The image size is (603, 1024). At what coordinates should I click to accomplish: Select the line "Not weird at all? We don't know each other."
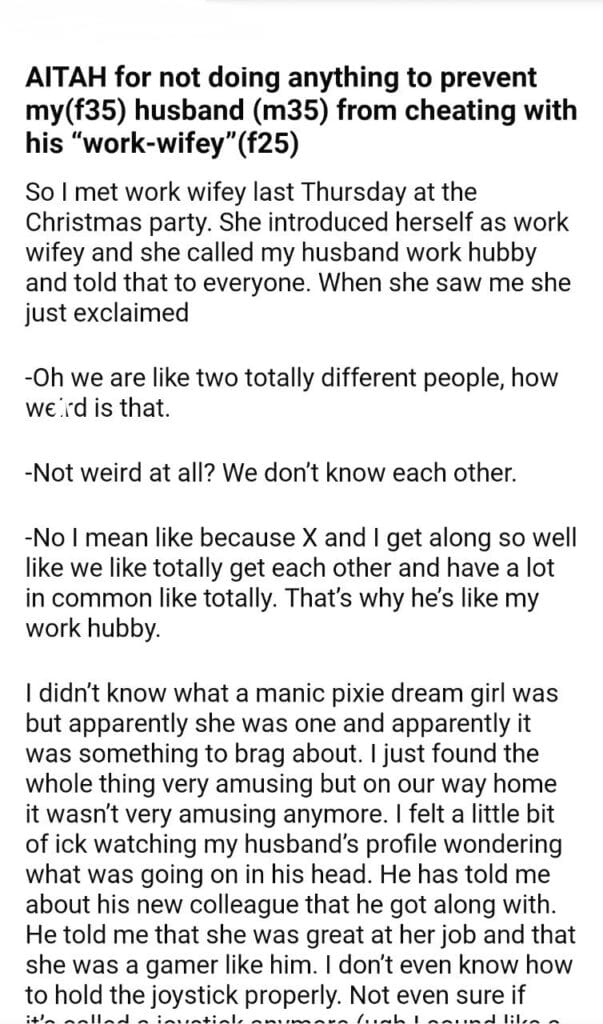270,473
